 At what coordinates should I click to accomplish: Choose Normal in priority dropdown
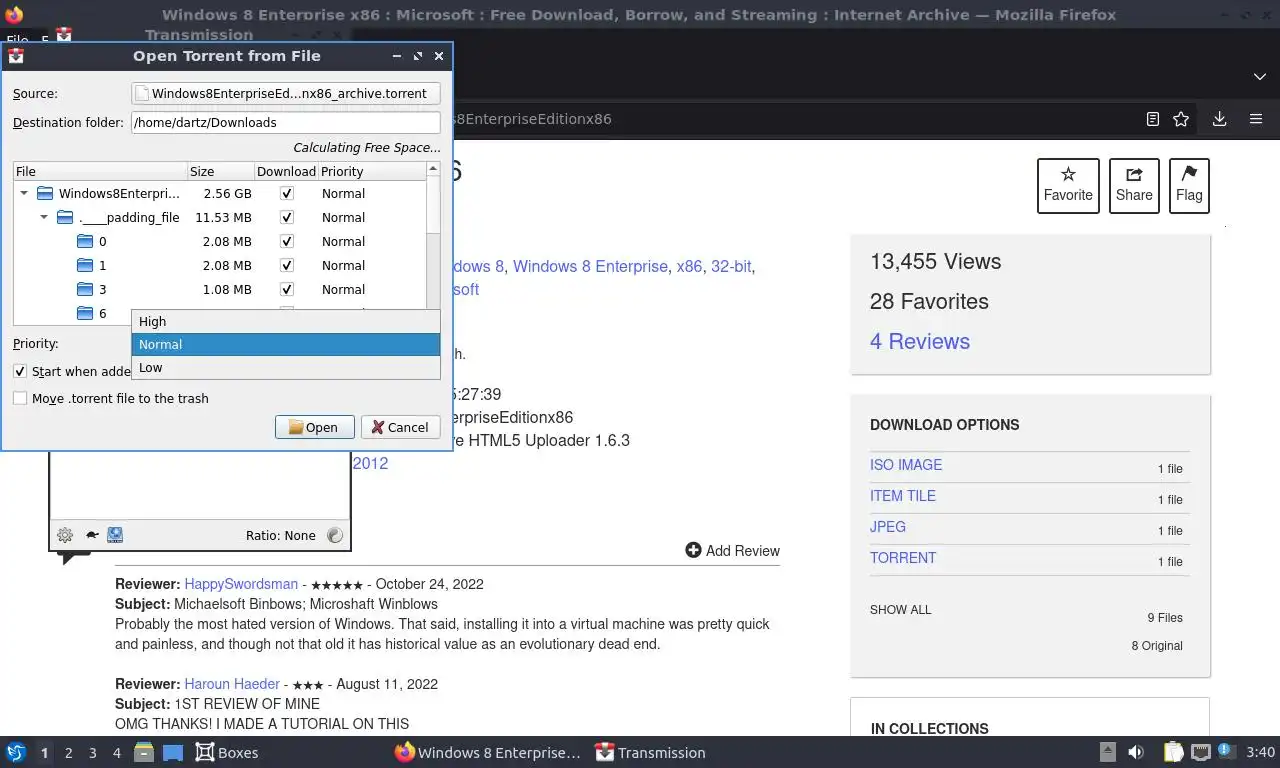tap(286, 344)
